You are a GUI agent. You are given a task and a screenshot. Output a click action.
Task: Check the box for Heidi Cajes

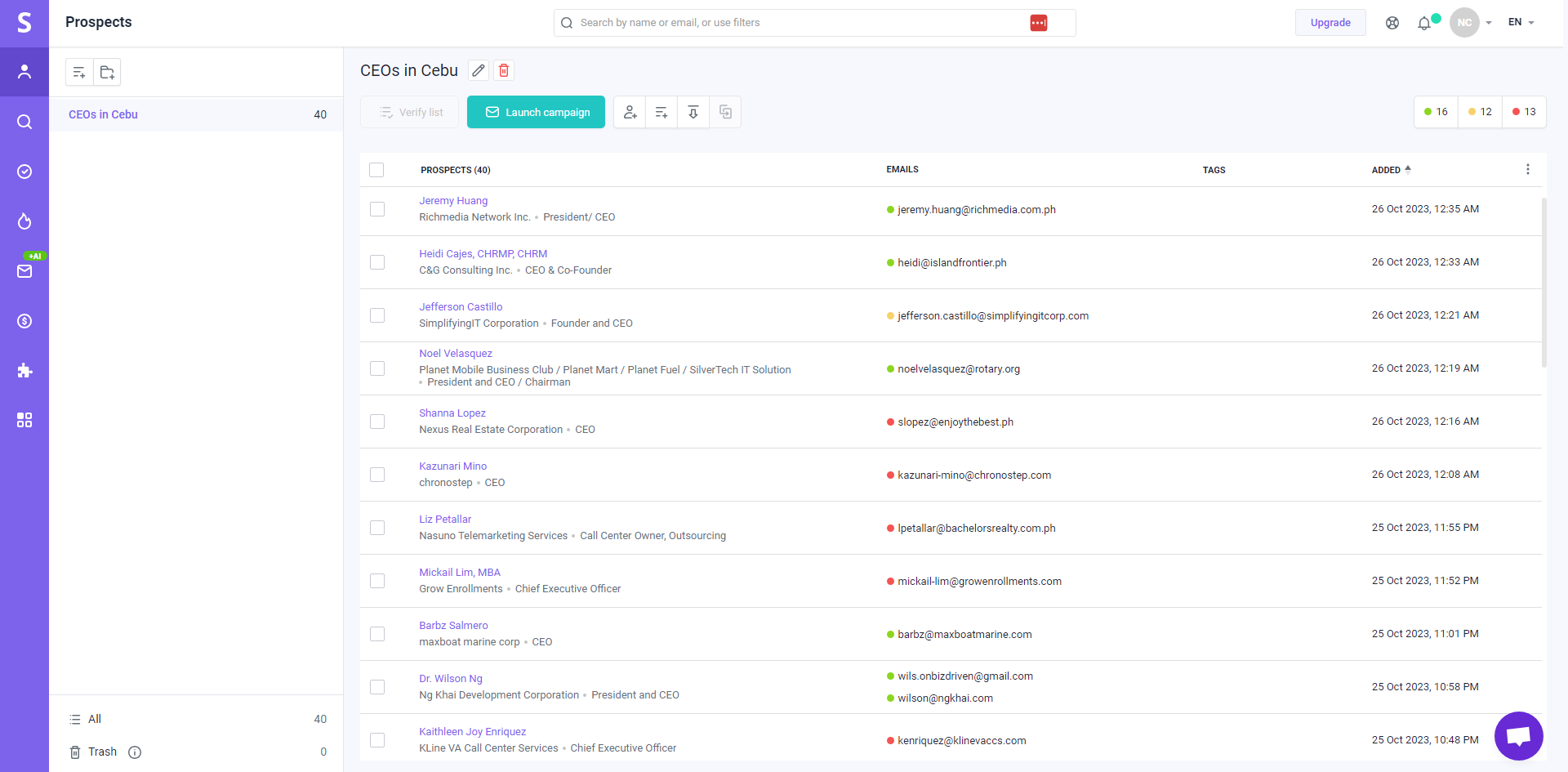377,262
